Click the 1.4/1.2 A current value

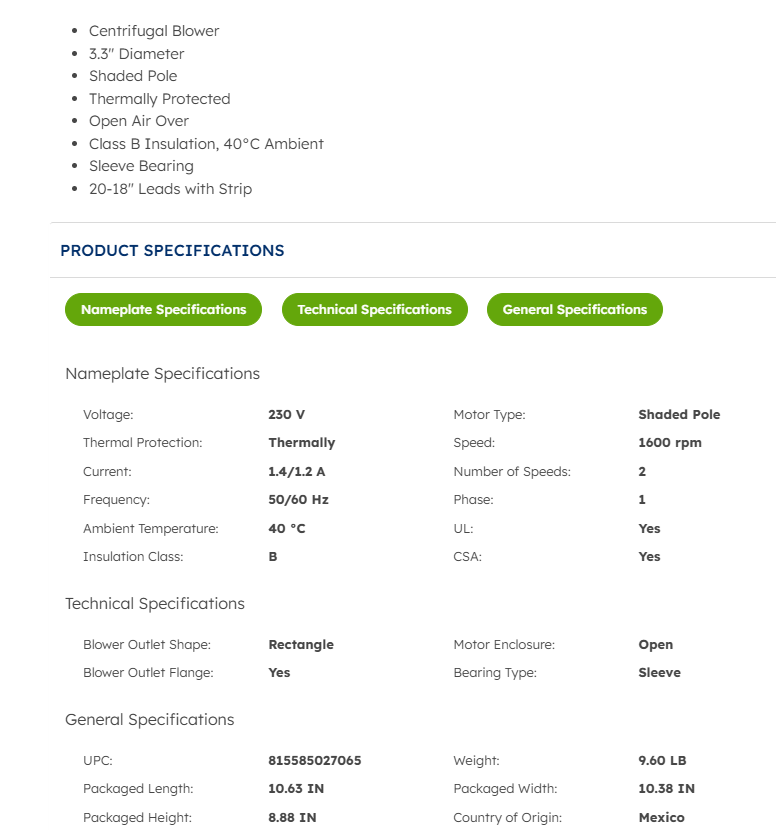[296, 472]
